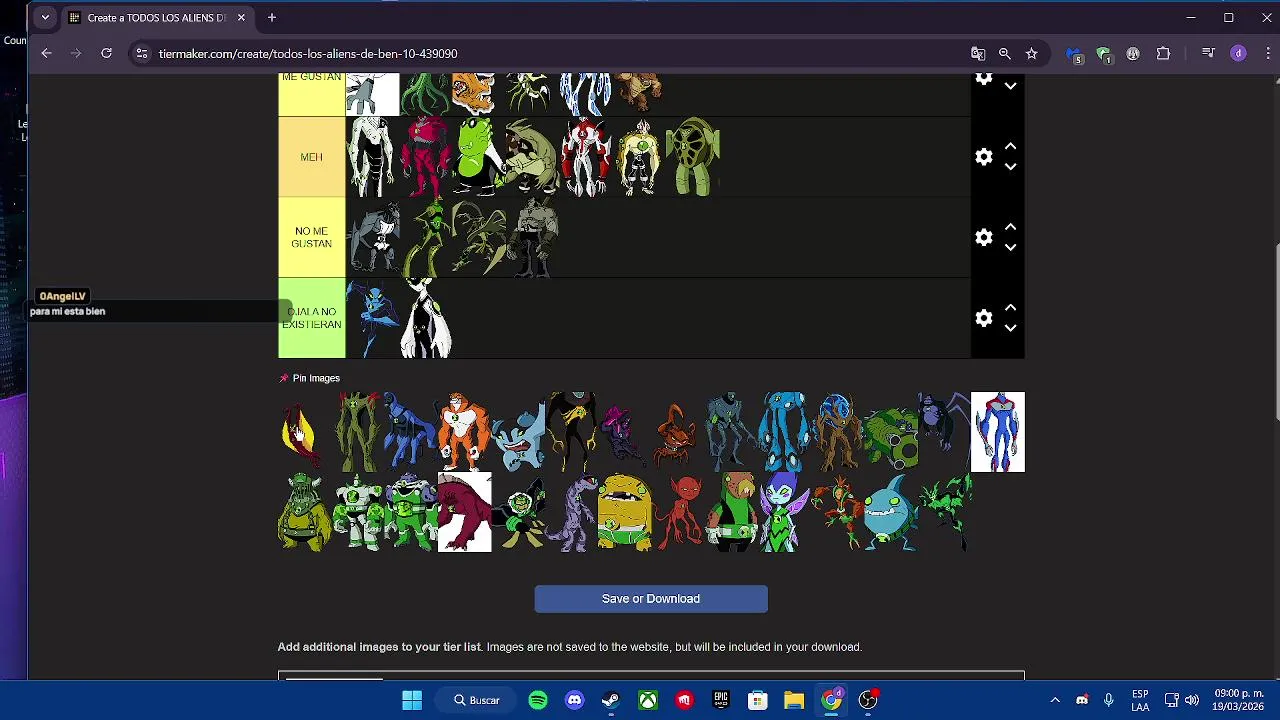Click the page vertical scrollbar
This screenshot has width=1280, height=720.
[1276, 330]
